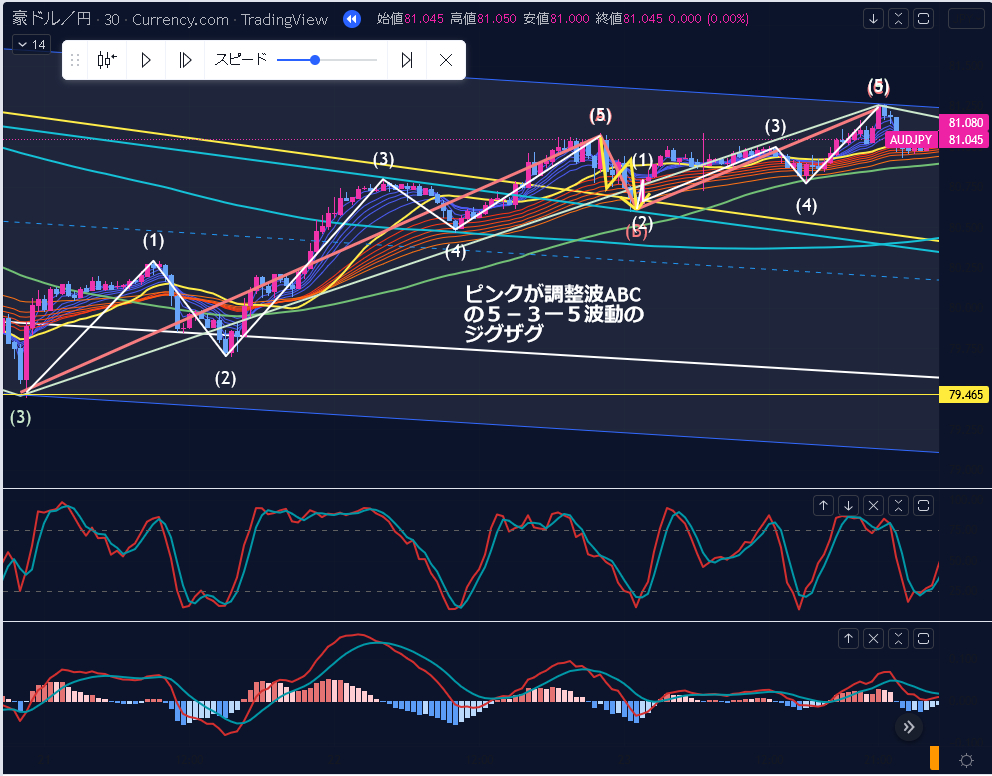Collapse the indicator legend showing 14
Screen dimensions: 992x776
click(x=32, y=44)
